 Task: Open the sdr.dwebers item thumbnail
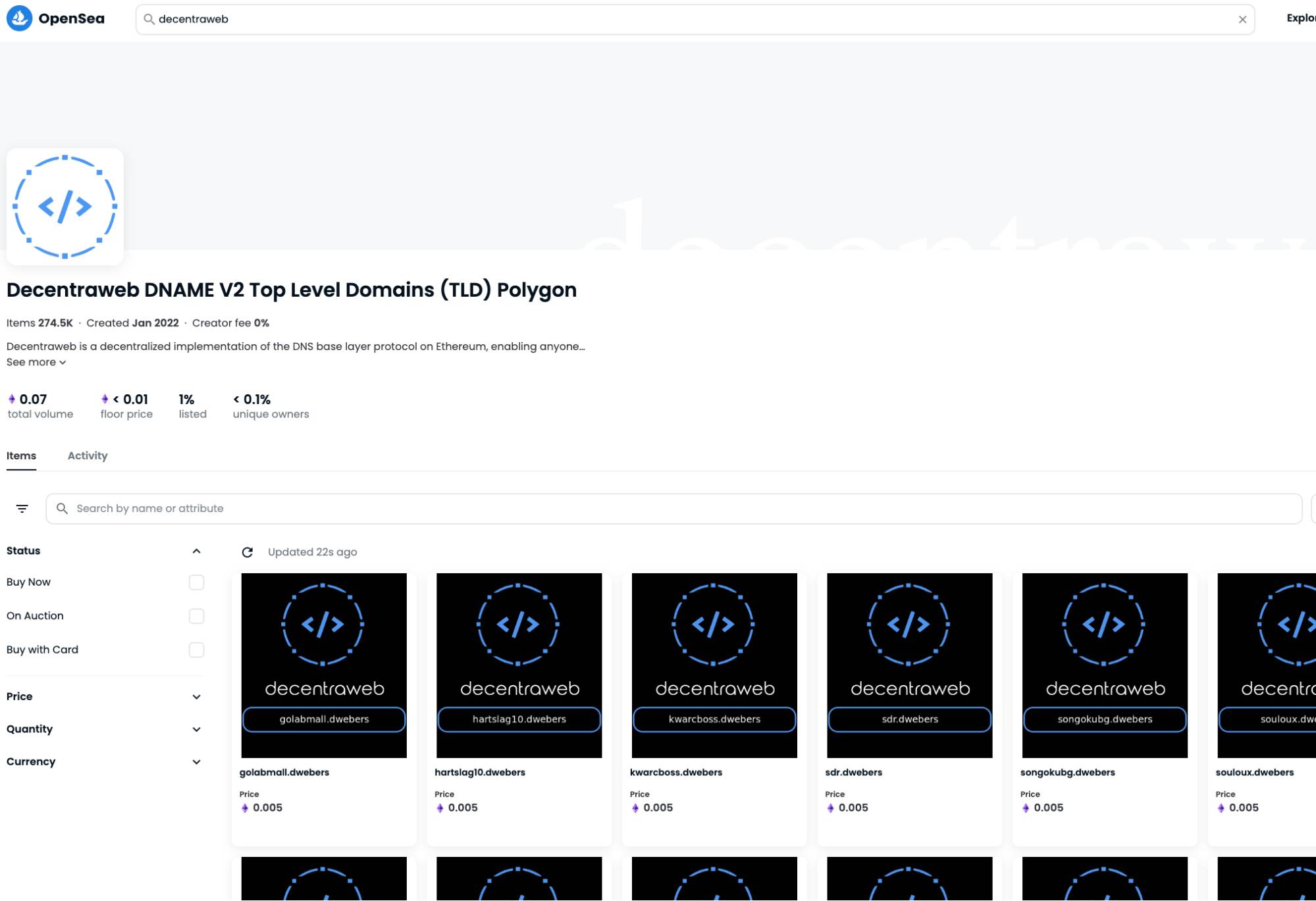pyautogui.click(x=909, y=665)
